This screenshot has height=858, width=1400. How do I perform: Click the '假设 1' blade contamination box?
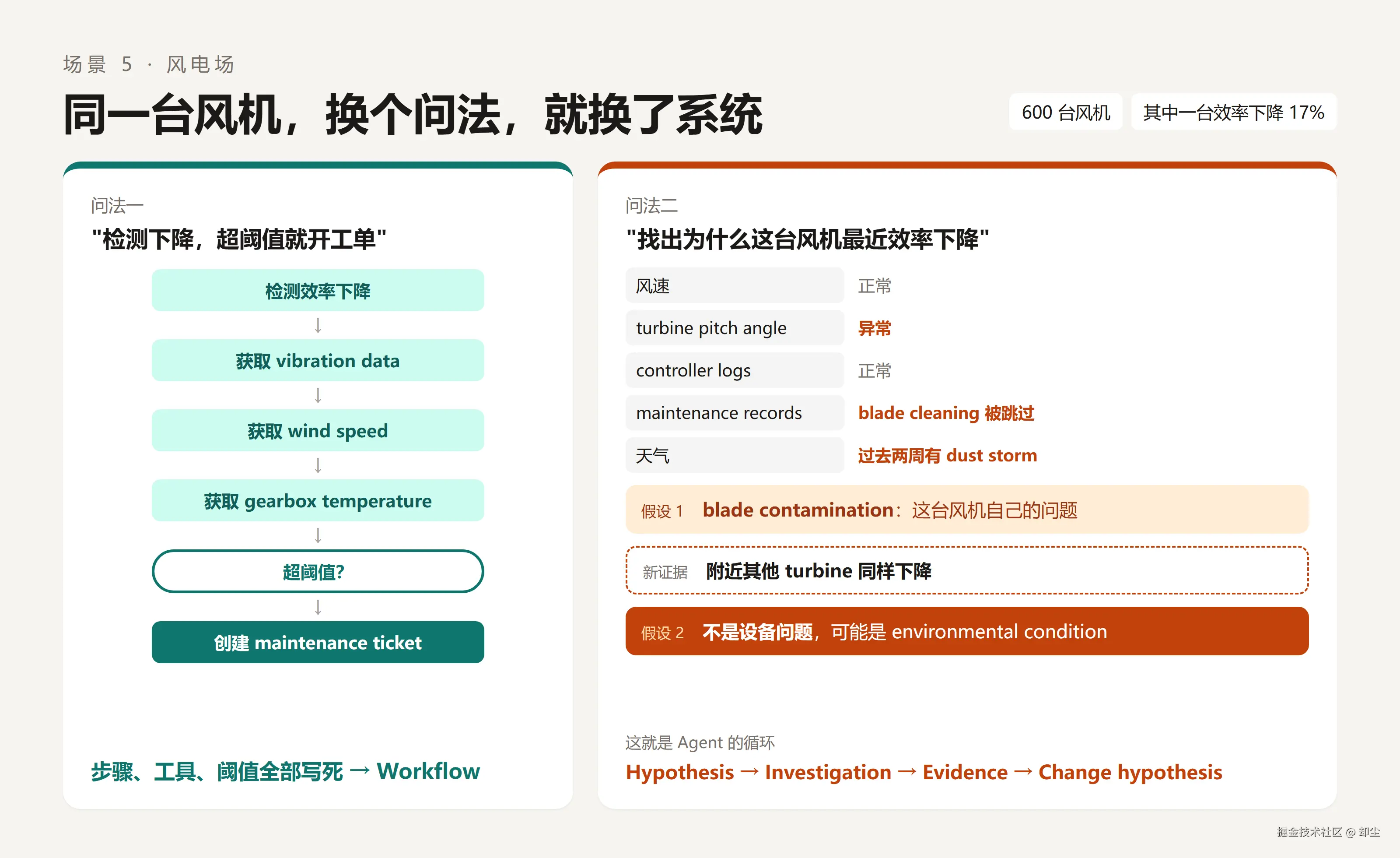(x=967, y=510)
